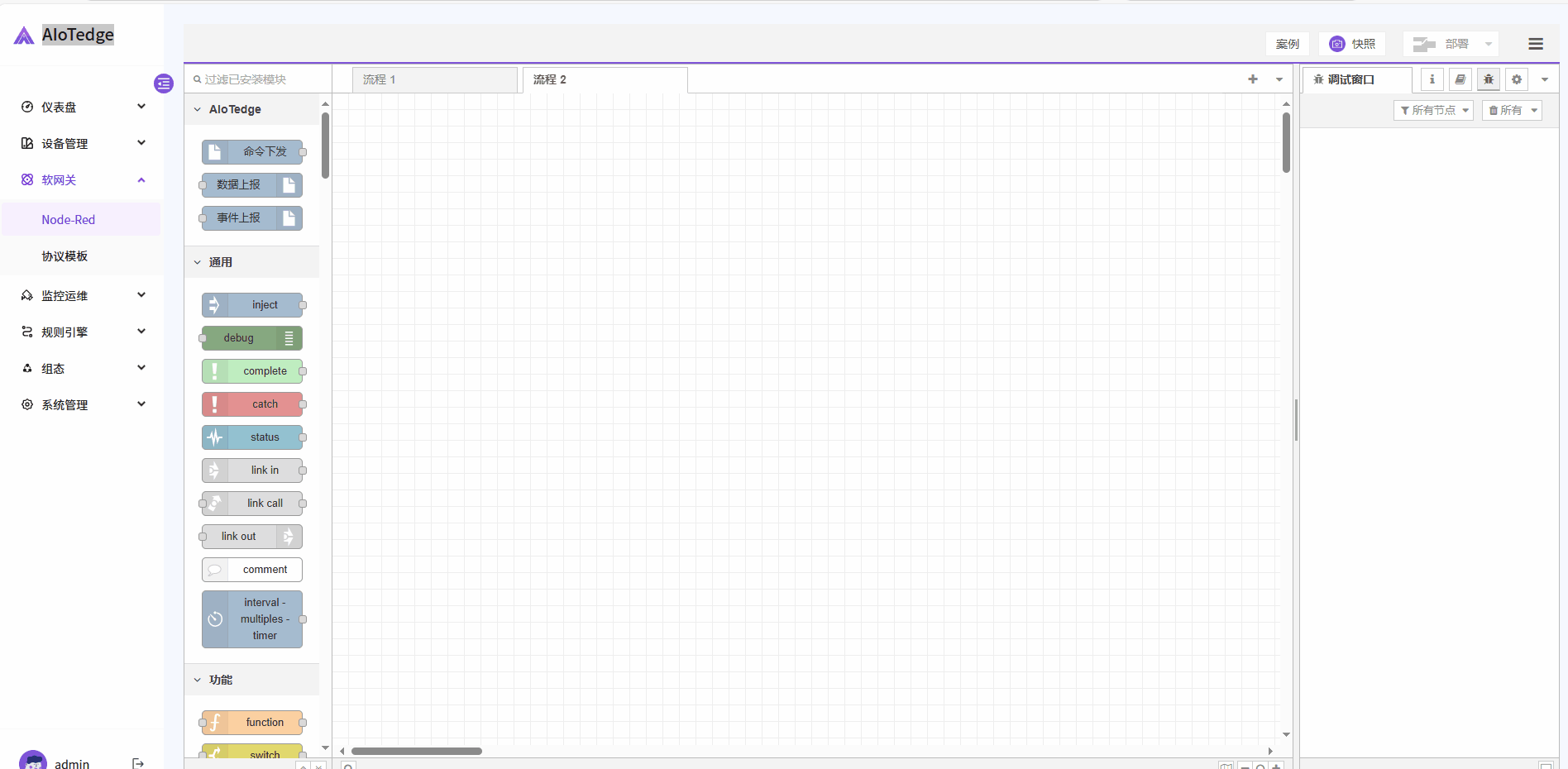The image size is (1568, 769).
Task: Switch to the 流程 2 tab
Action: coord(605,79)
